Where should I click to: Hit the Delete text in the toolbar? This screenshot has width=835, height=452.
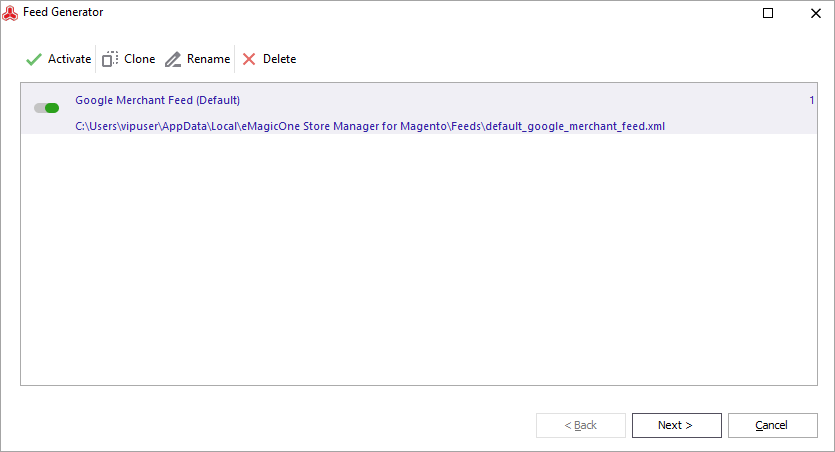click(x=279, y=59)
